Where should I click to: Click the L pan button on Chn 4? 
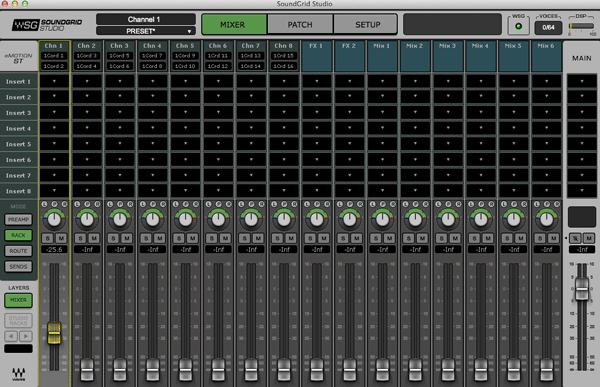[x=143, y=204]
